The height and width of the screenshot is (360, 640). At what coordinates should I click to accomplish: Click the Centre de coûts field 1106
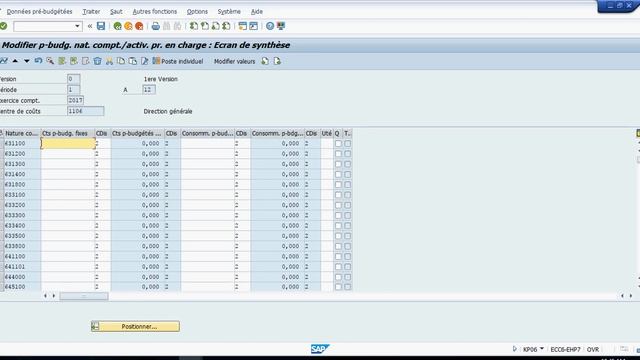pyautogui.click(x=85, y=111)
